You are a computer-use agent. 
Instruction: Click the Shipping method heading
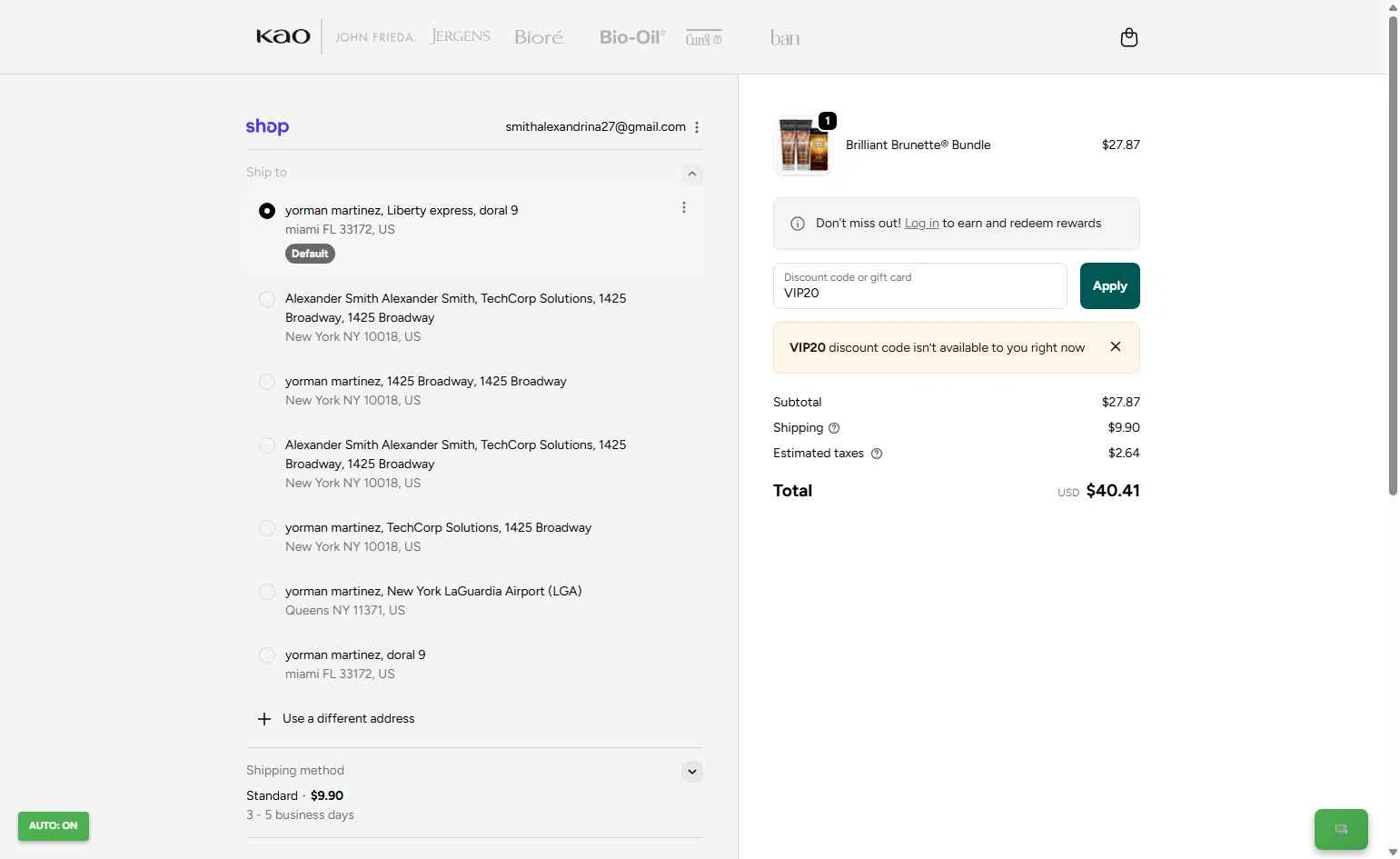click(295, 771)
